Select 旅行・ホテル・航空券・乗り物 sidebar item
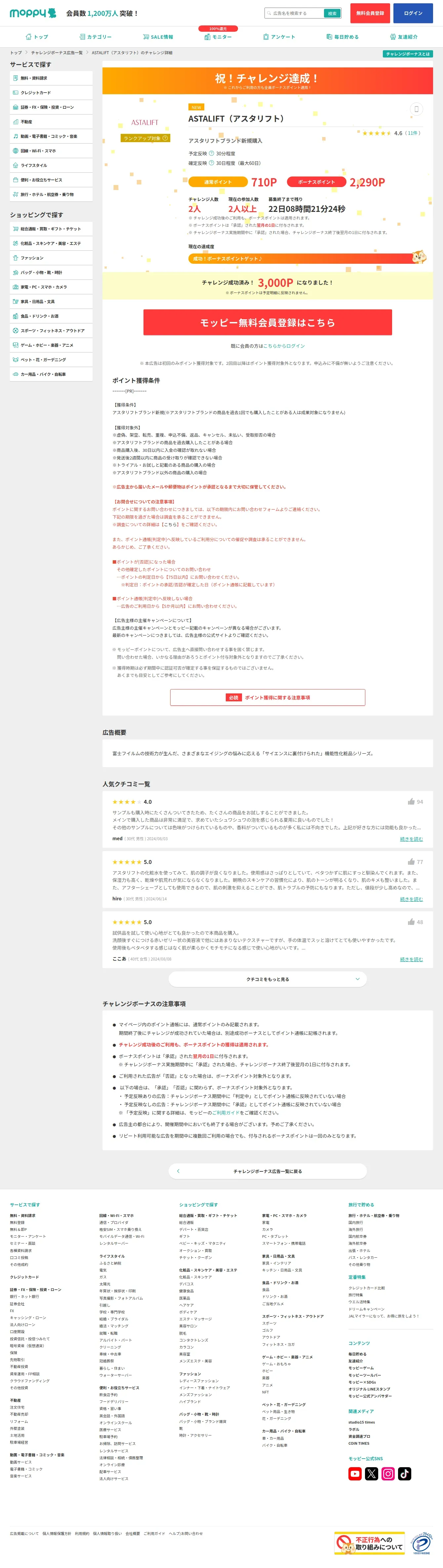 pos(51,195)
